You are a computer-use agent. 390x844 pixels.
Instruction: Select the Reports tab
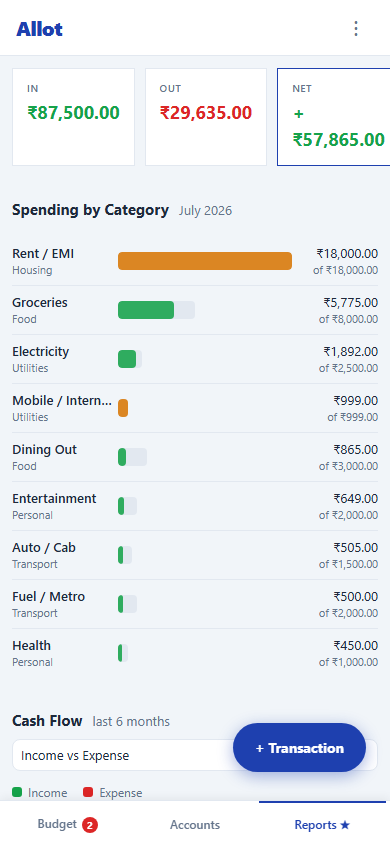(322, 825)
